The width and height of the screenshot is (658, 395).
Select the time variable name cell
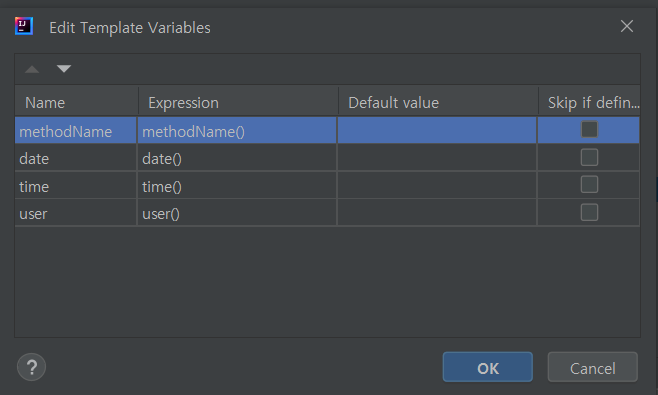(76, 186)
